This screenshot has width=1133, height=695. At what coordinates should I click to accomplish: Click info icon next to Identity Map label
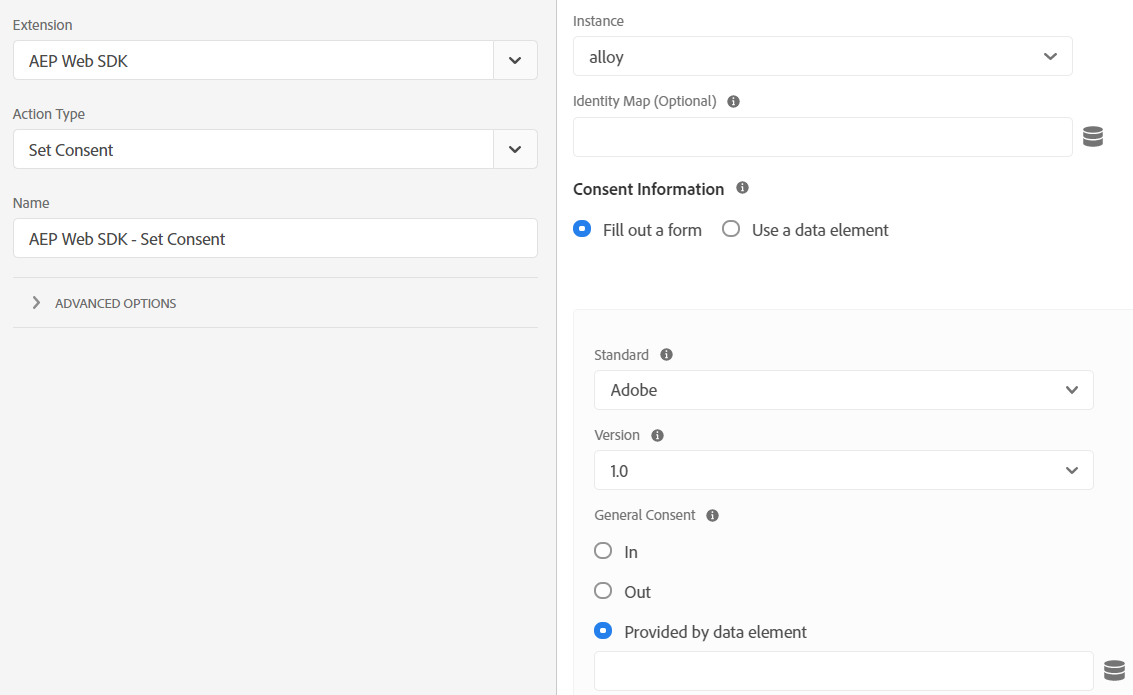(733, 101)
